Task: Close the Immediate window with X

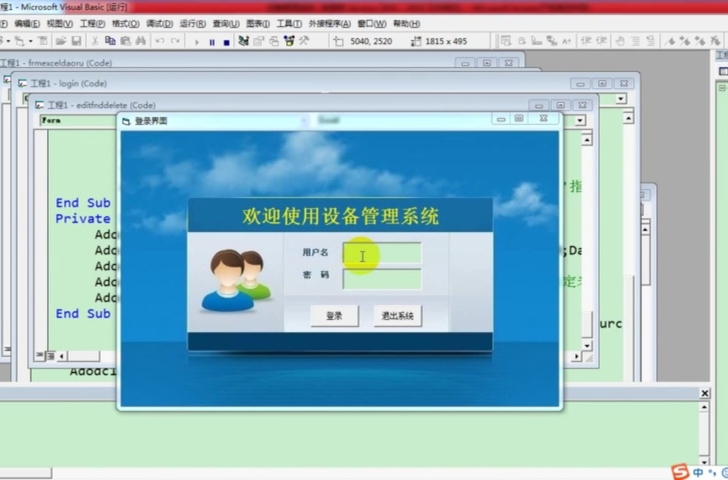Action: pos(705,393)
